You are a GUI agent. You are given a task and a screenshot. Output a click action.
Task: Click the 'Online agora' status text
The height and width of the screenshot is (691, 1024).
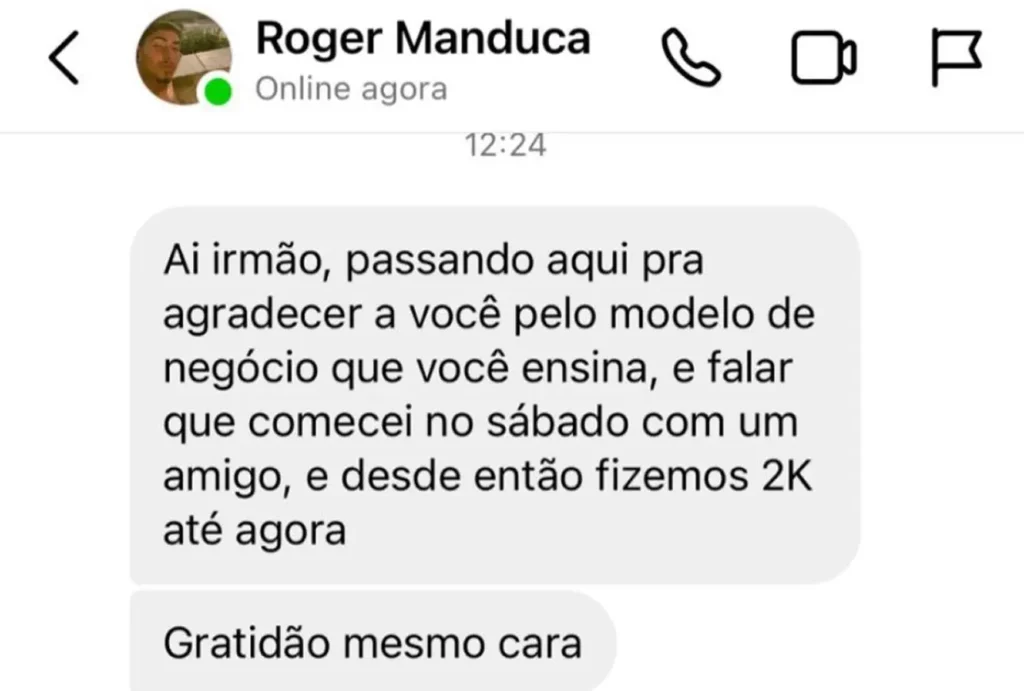coord(351,89)
